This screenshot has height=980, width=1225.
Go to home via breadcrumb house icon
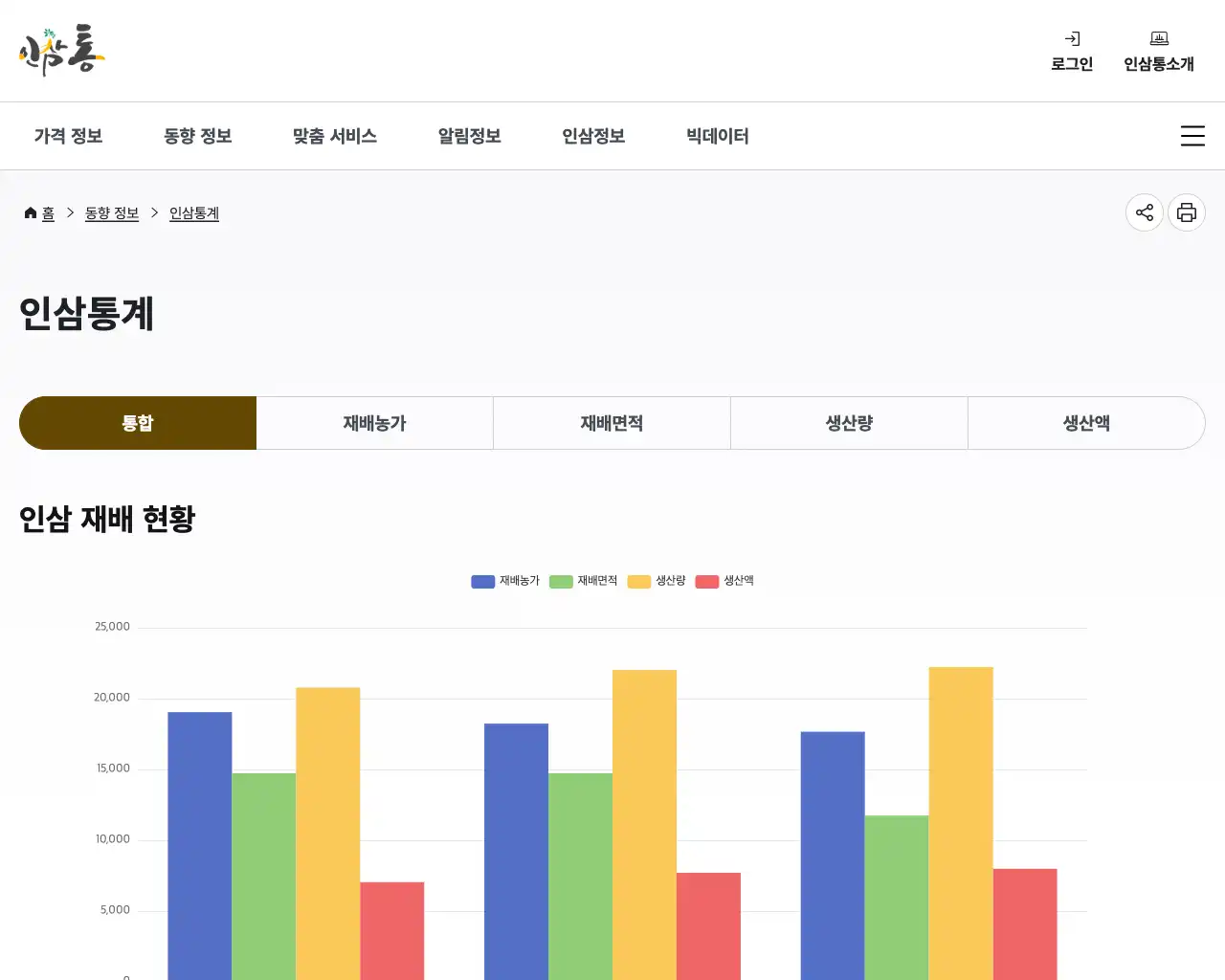click(x=31, y=212)
